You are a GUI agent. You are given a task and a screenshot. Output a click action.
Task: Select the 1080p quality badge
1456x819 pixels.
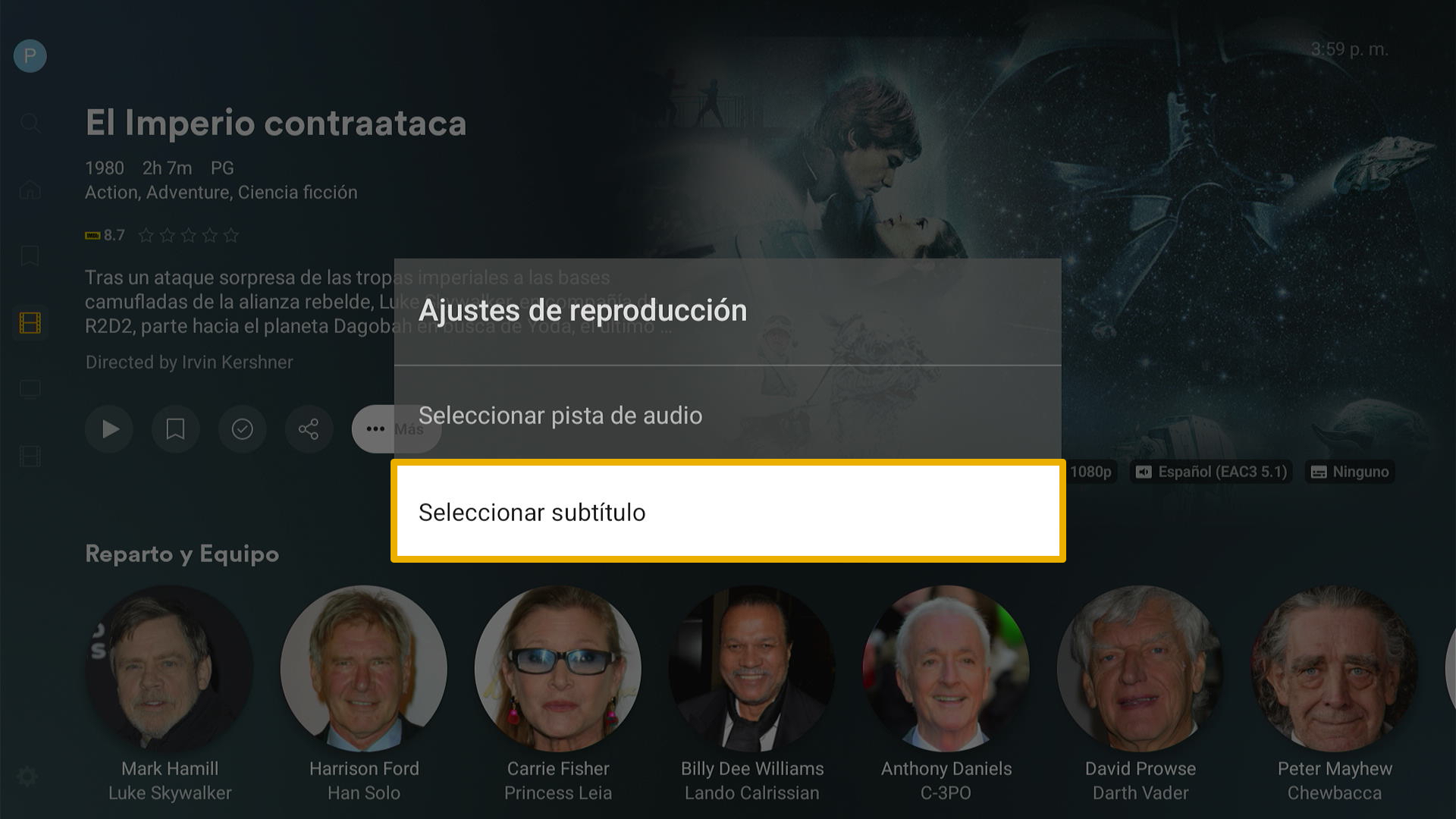pyautogui.click(x=1090, y=472)
